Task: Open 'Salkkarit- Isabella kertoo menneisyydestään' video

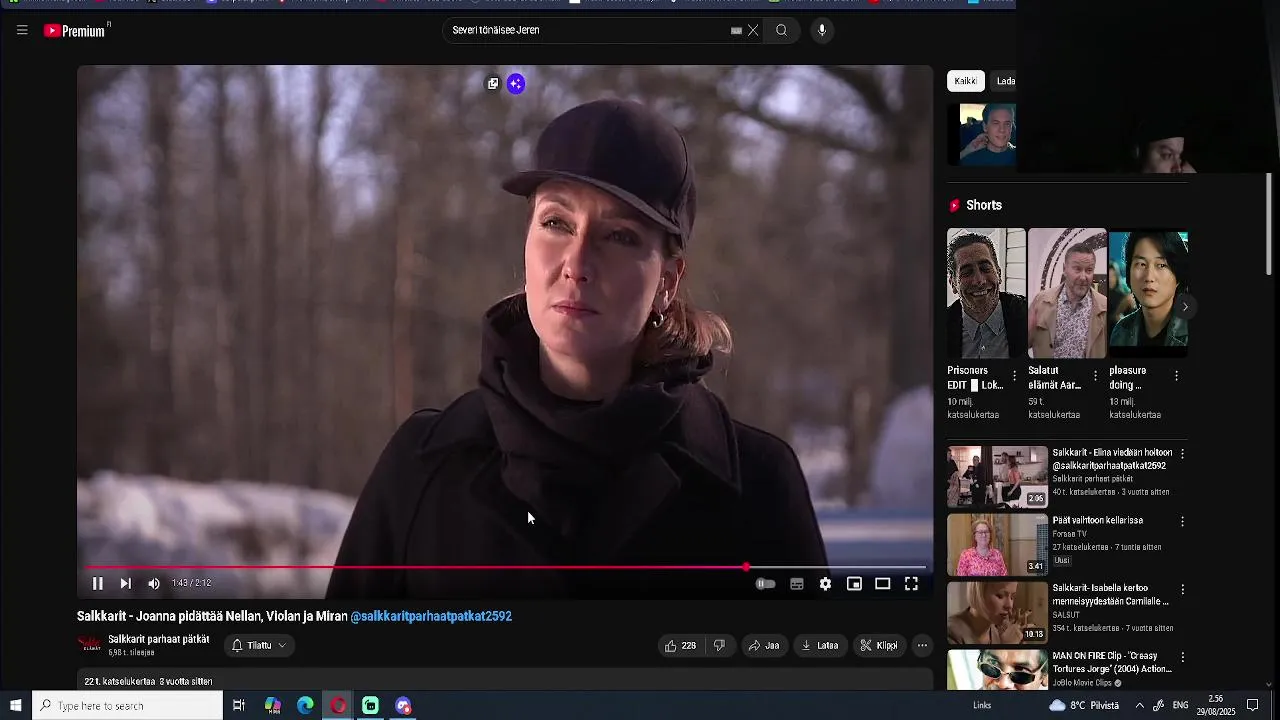Action: (1110, 595)
